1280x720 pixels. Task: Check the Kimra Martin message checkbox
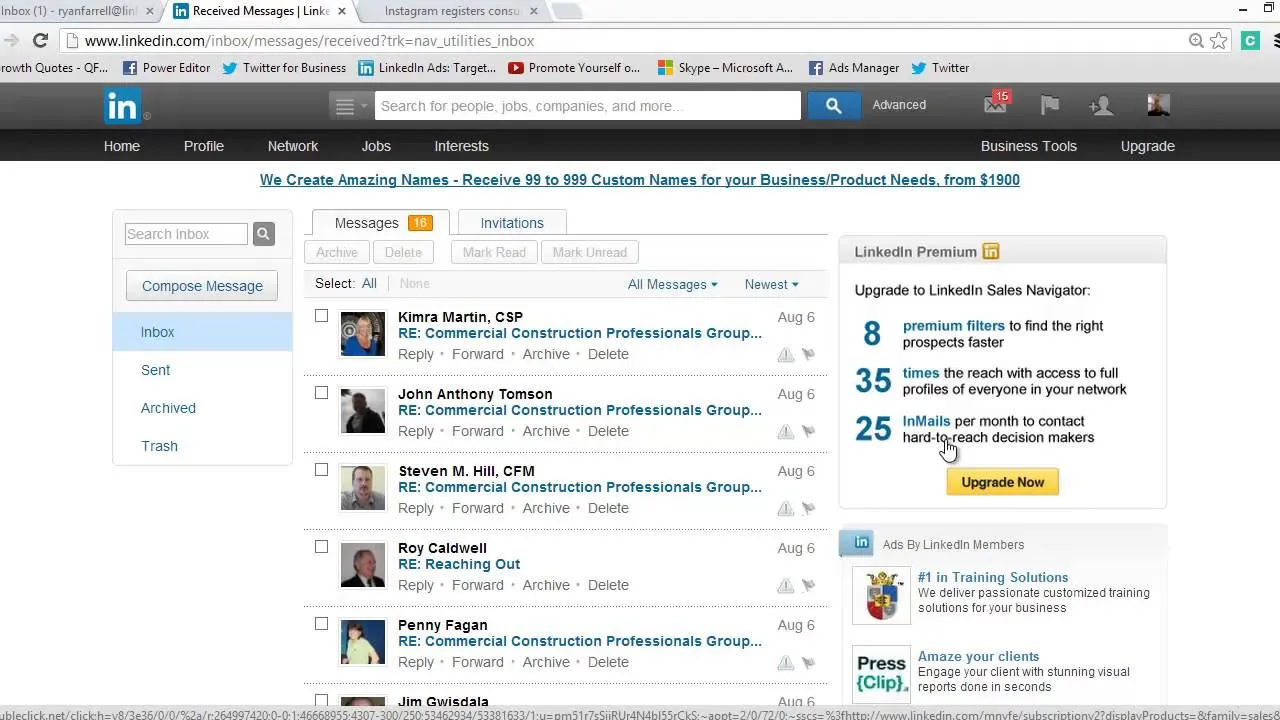pyautogui.click(x=321, y=316)
